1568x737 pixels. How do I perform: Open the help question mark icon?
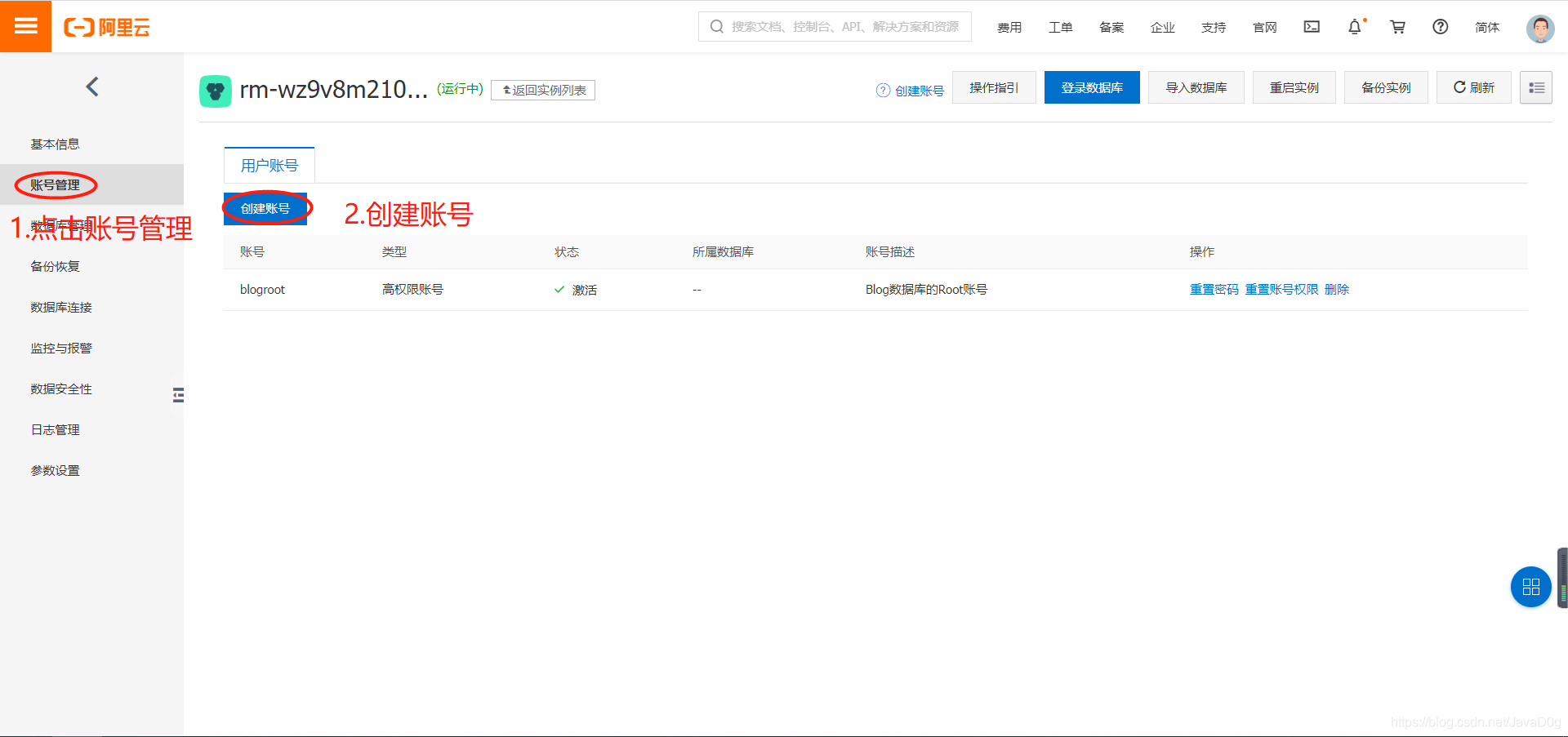point(1441,27)
